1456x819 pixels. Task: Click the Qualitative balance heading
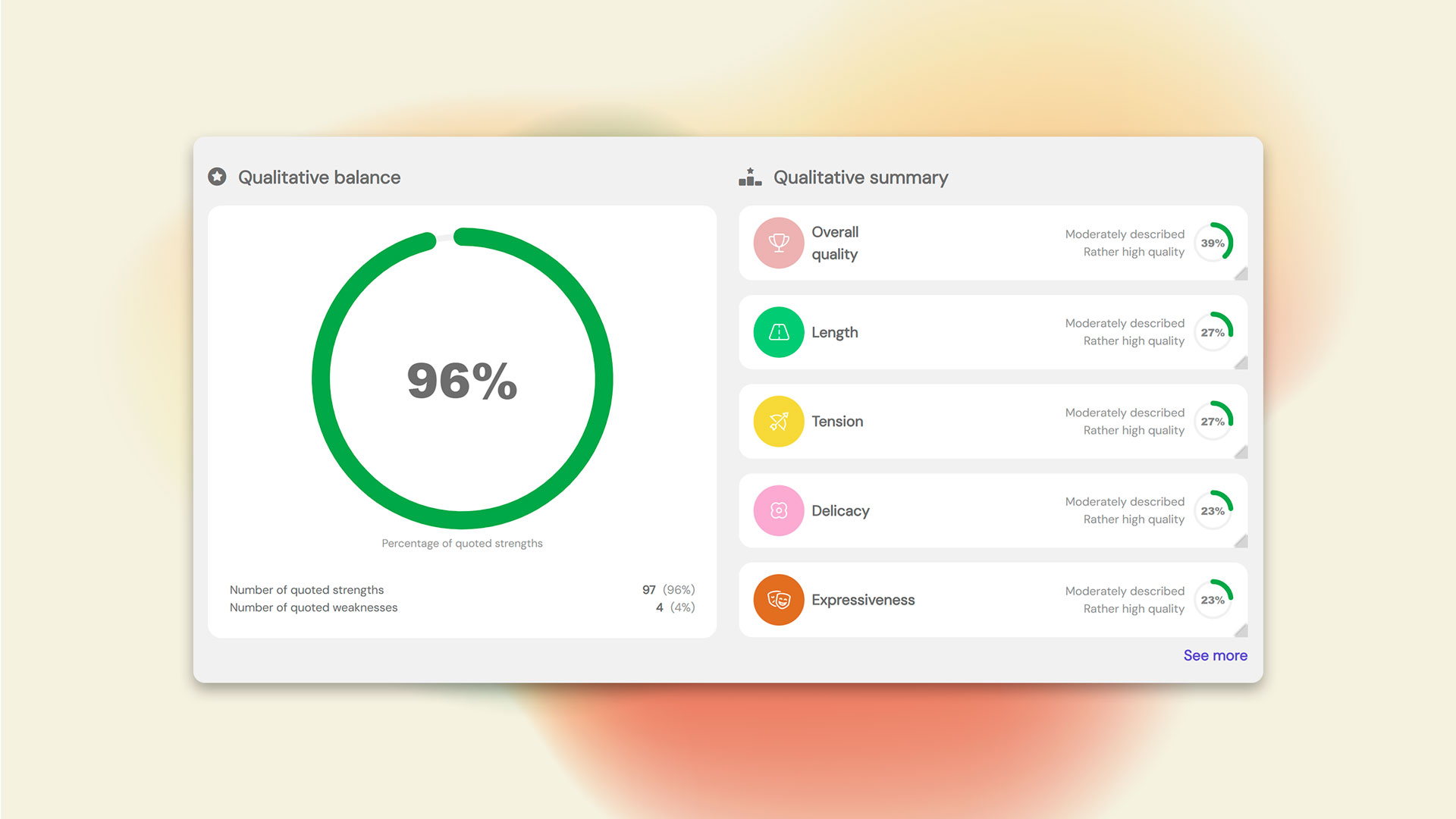coord(319,177)
